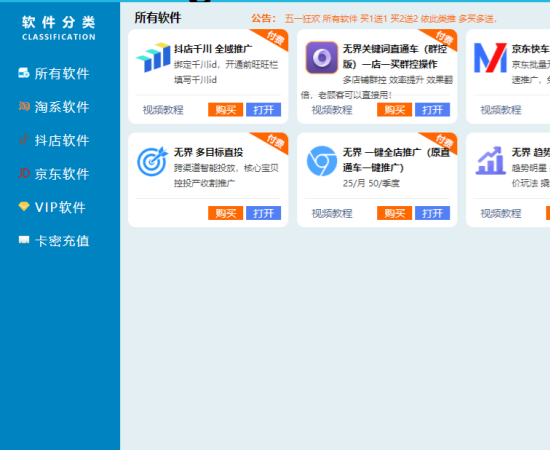Buy 抖店千川 全域推广 with 购买
The height and width of the screenshot is (450, 550).
[226, 110]
